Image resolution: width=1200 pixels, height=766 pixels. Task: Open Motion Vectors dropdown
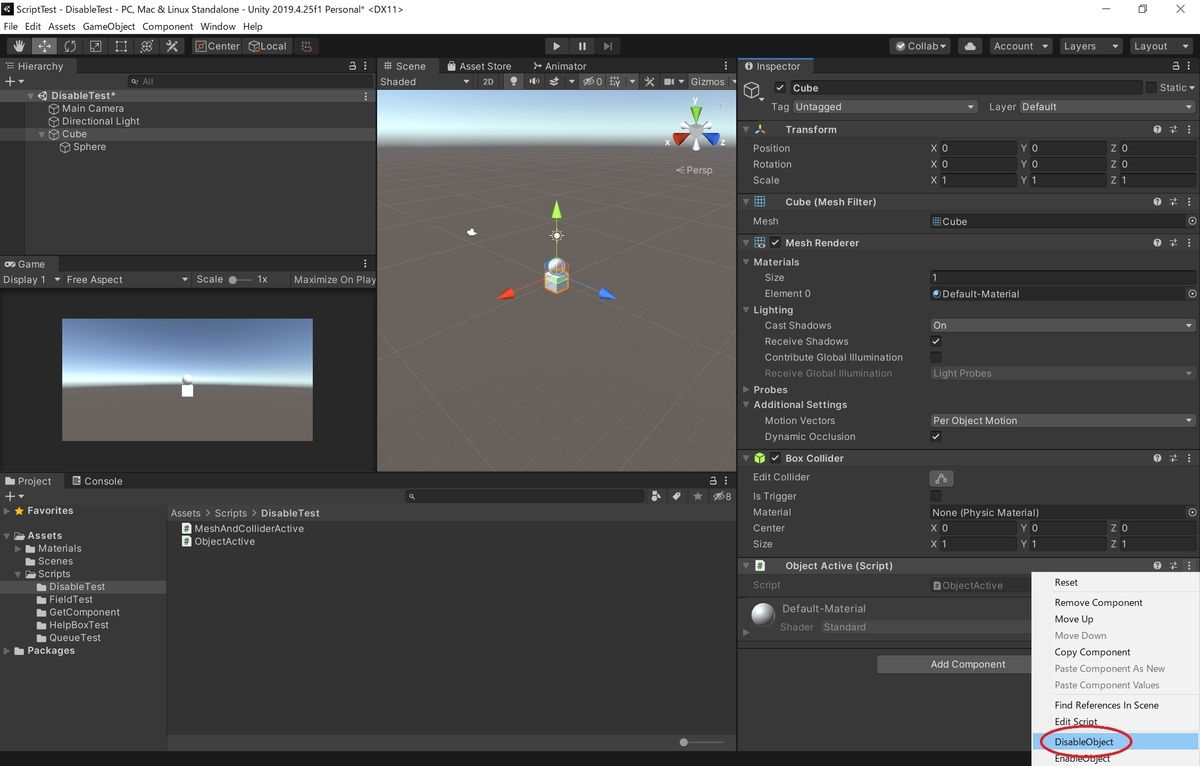1063,421
